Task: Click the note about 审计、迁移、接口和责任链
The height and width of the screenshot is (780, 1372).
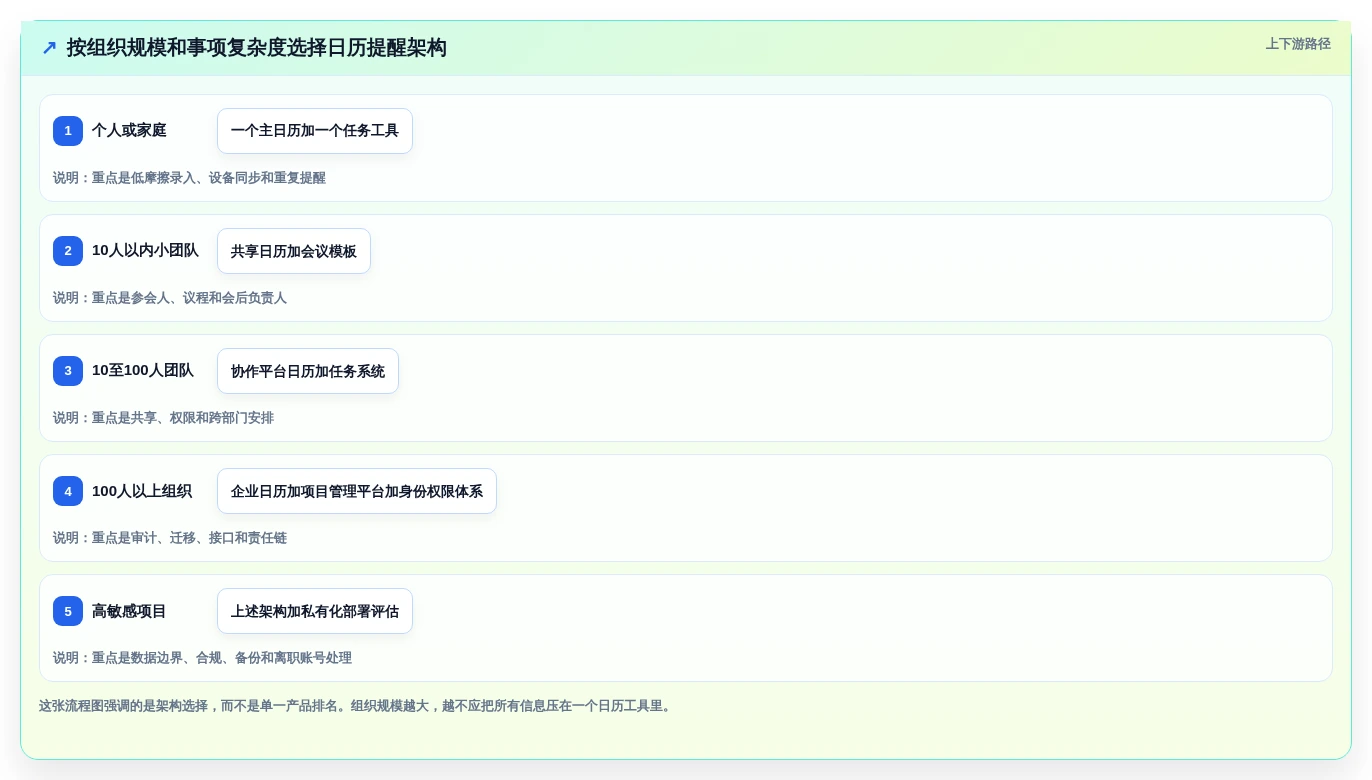Action: click(170, 538)
